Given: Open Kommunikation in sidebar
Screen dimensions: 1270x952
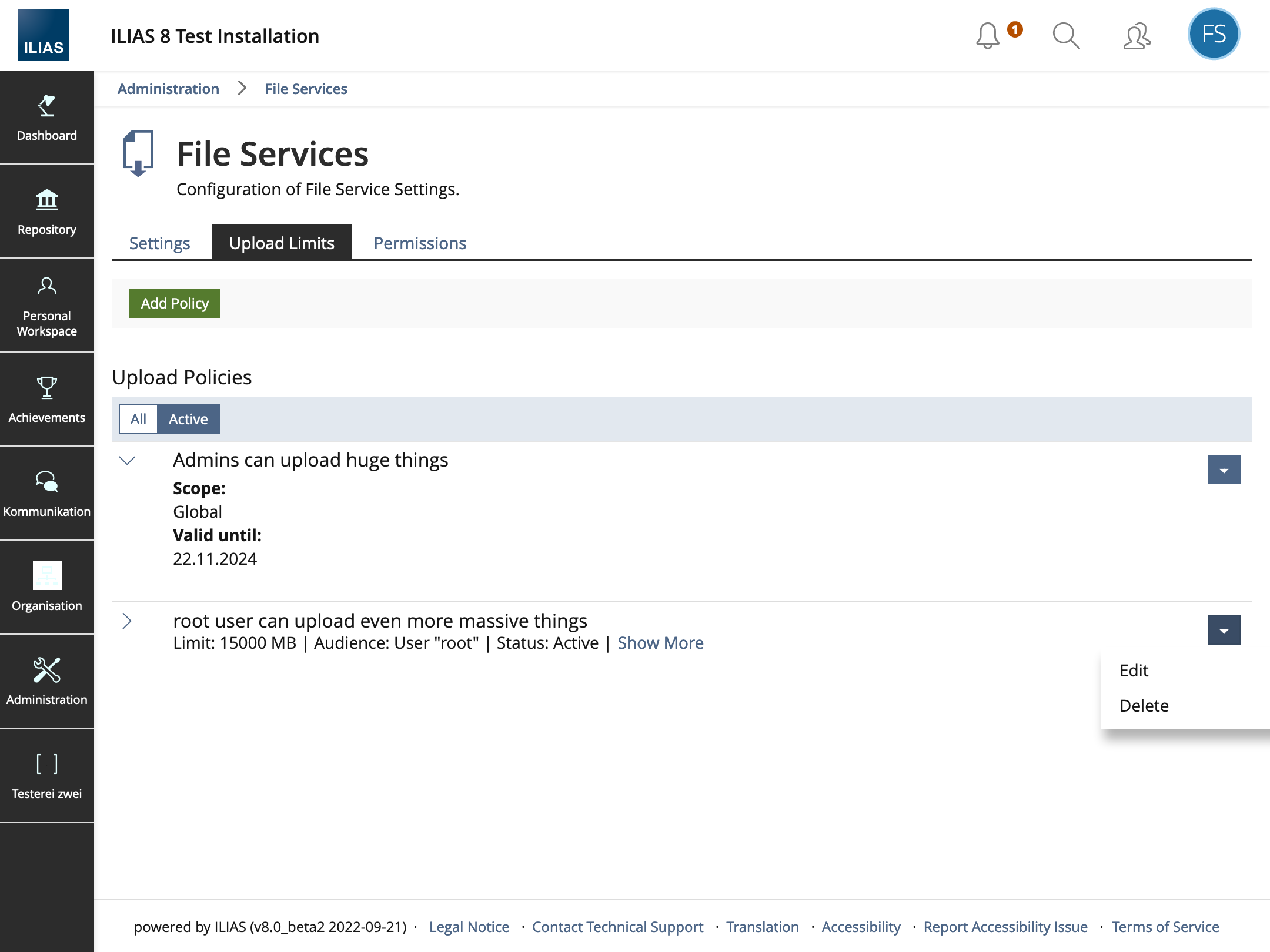Looking at the screenshot, I should pyautogui.click(x=47, y=494).
